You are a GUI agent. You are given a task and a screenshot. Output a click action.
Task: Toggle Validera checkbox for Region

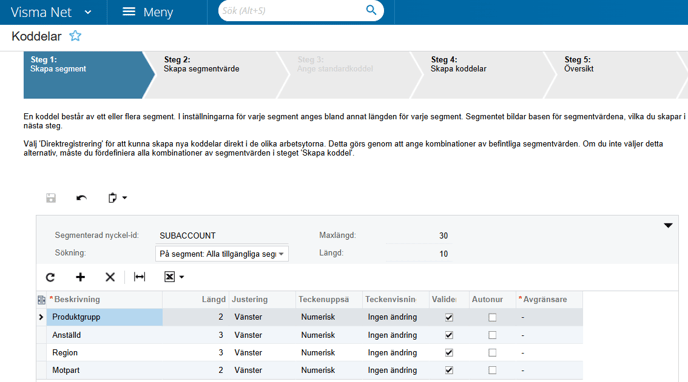tap(449, 353)
